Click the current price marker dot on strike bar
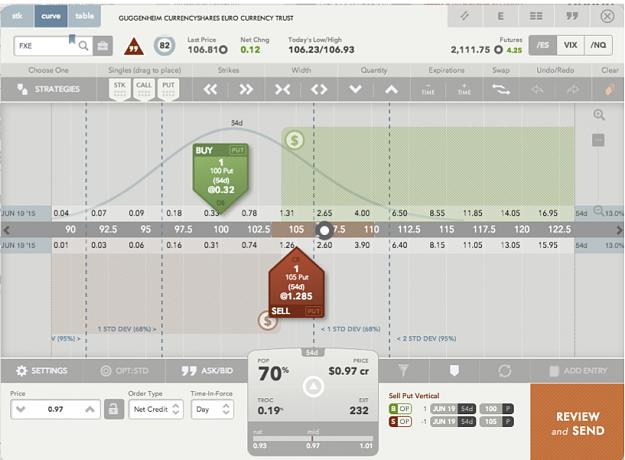 click(324, 230)
